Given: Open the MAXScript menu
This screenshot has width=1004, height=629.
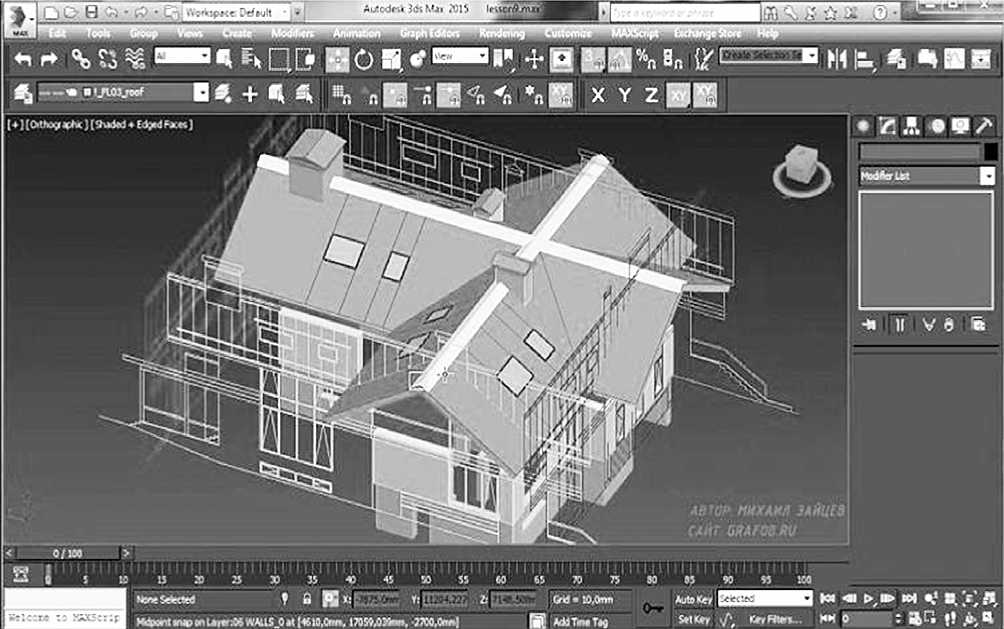Looking at the screenshot, I should [635, 33].
